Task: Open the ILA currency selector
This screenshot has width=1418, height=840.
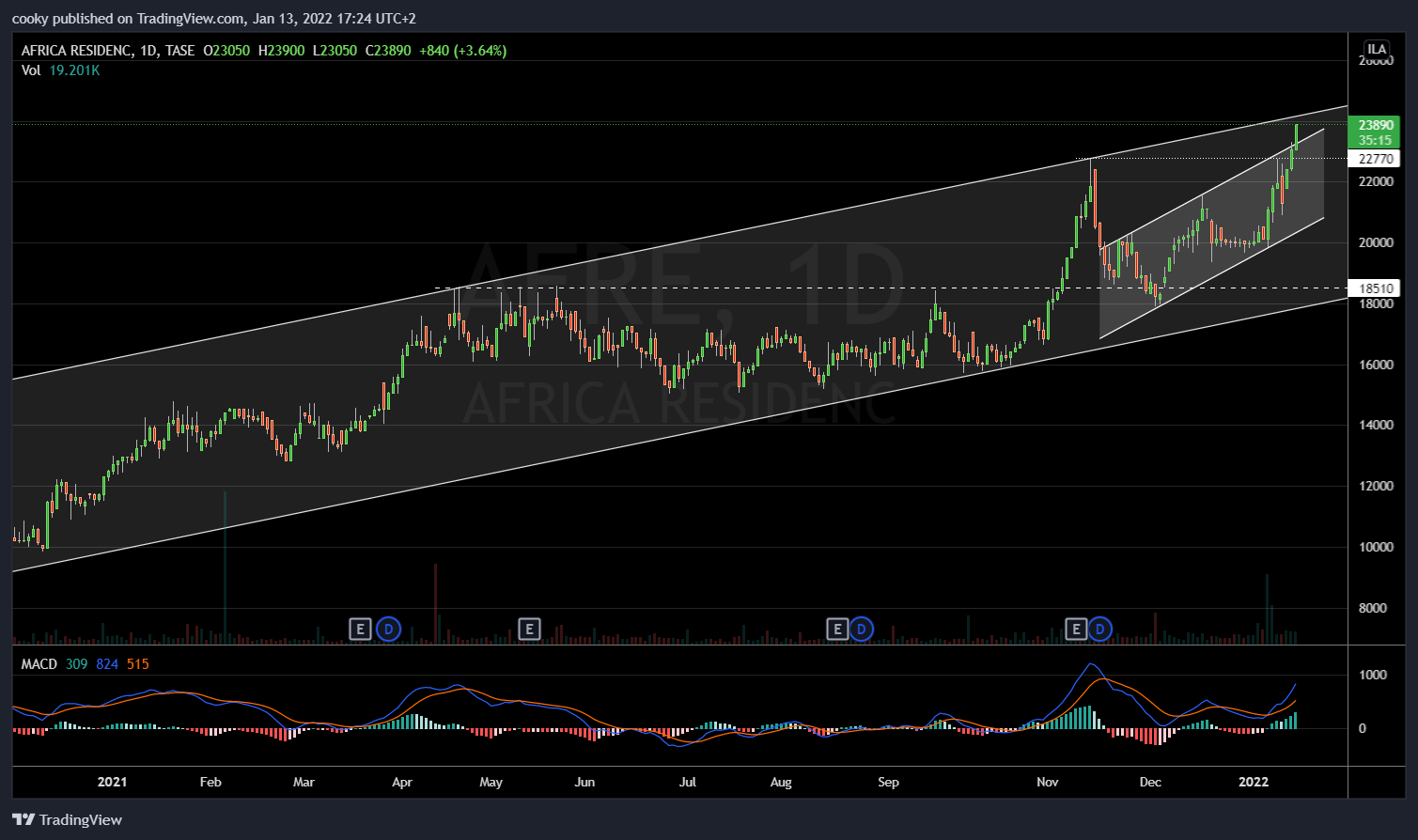Action: [1377, 49]
